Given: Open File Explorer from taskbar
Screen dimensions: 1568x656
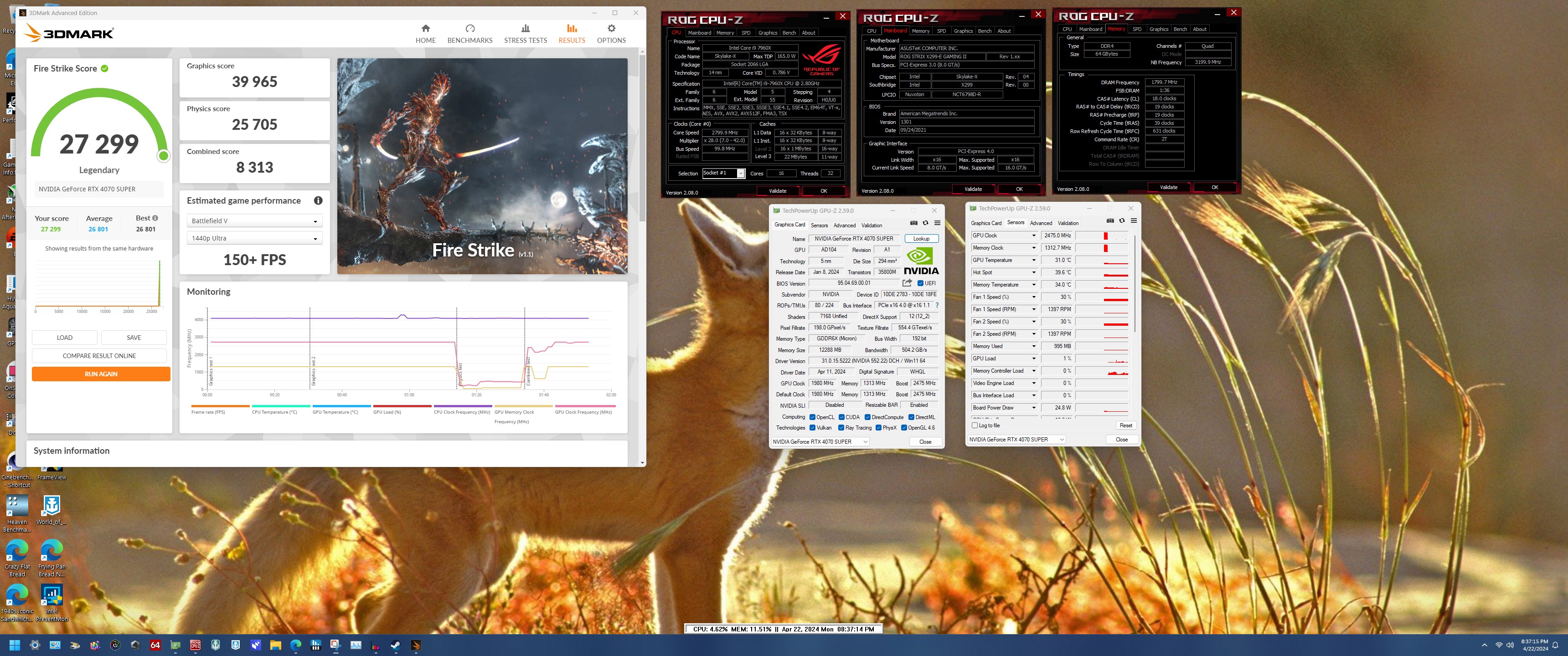Looking at the screenshot, I should 275,645.
